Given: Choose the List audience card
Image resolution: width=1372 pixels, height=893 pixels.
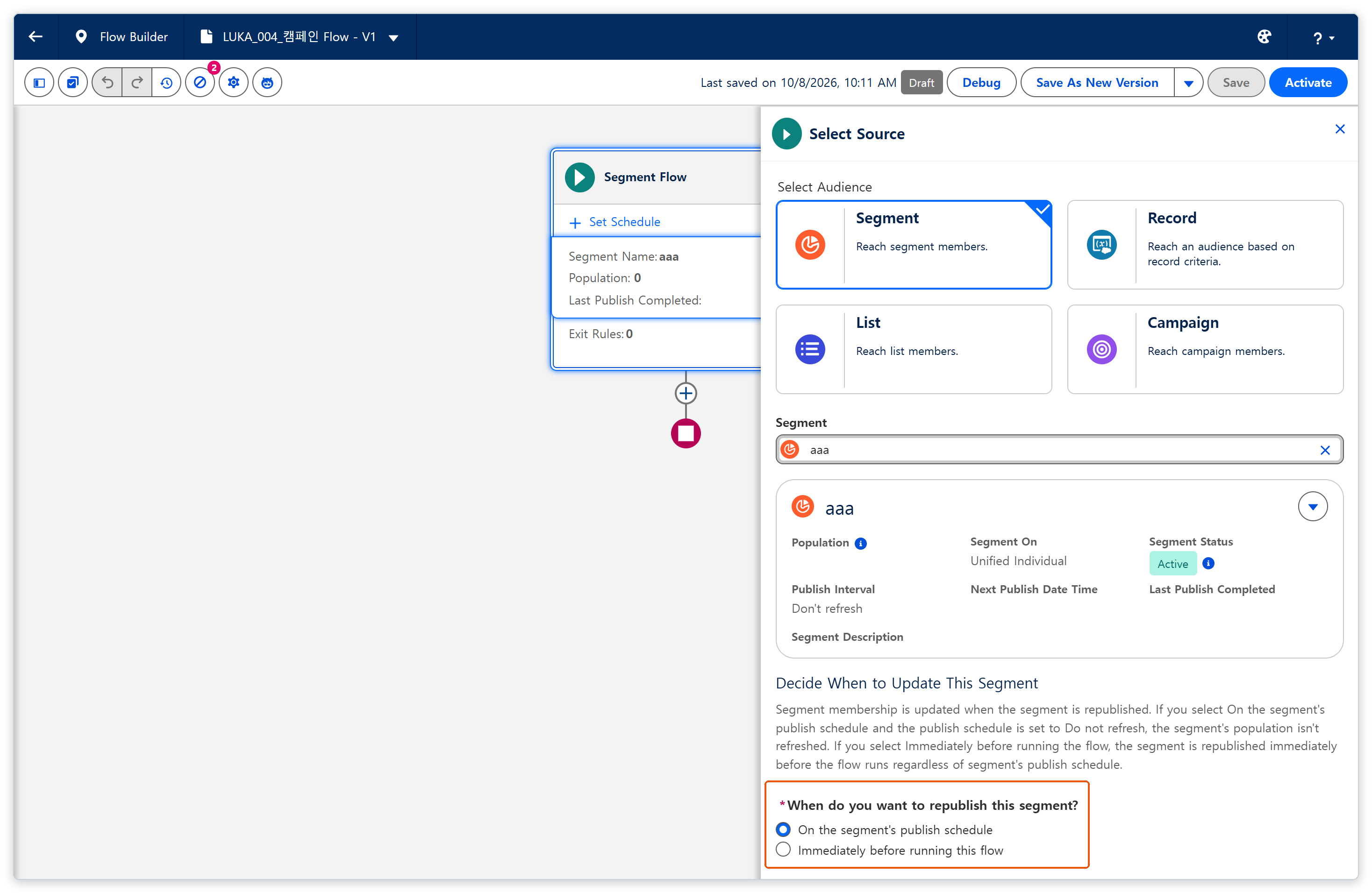Looking at the screenshot, I should pos(914,349).
